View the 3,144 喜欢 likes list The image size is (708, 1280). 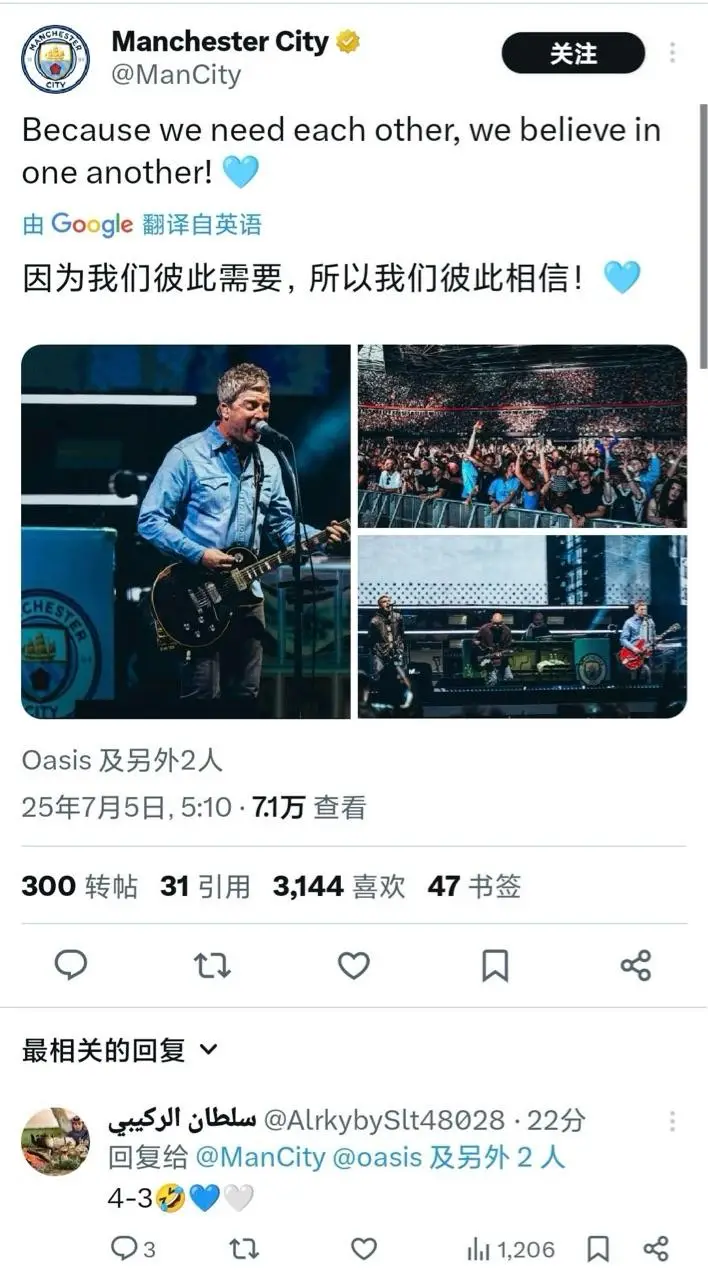pyautogui.click(x=339, y=886)
